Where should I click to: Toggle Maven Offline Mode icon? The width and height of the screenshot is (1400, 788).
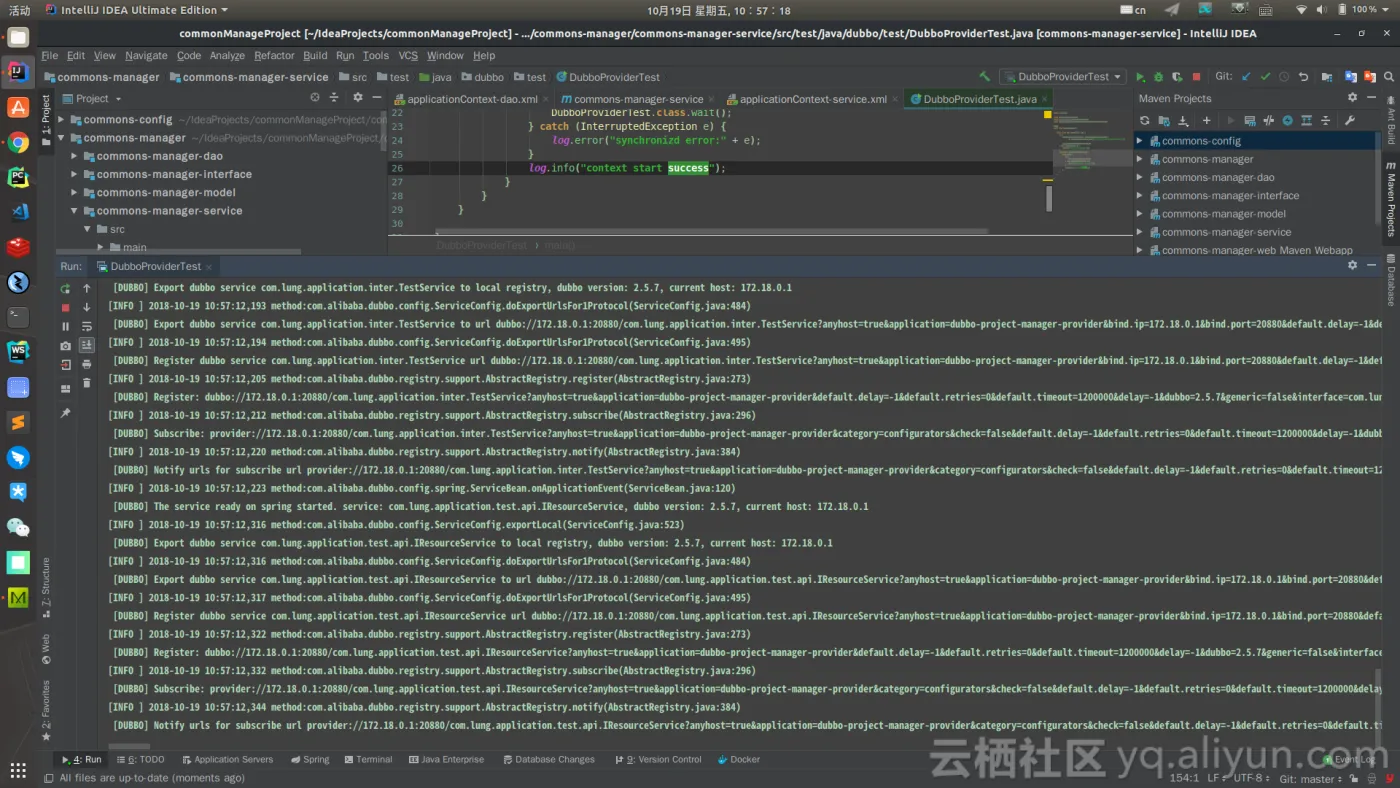point(1269,120)
